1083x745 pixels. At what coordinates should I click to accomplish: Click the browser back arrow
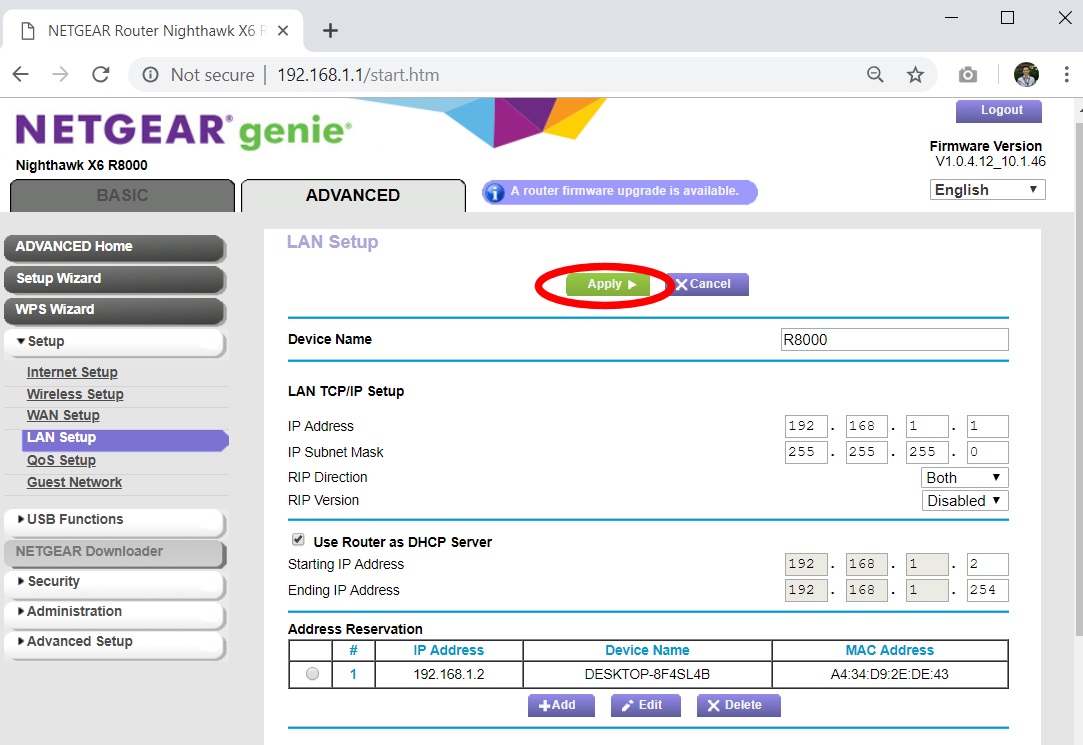[21, 75]
